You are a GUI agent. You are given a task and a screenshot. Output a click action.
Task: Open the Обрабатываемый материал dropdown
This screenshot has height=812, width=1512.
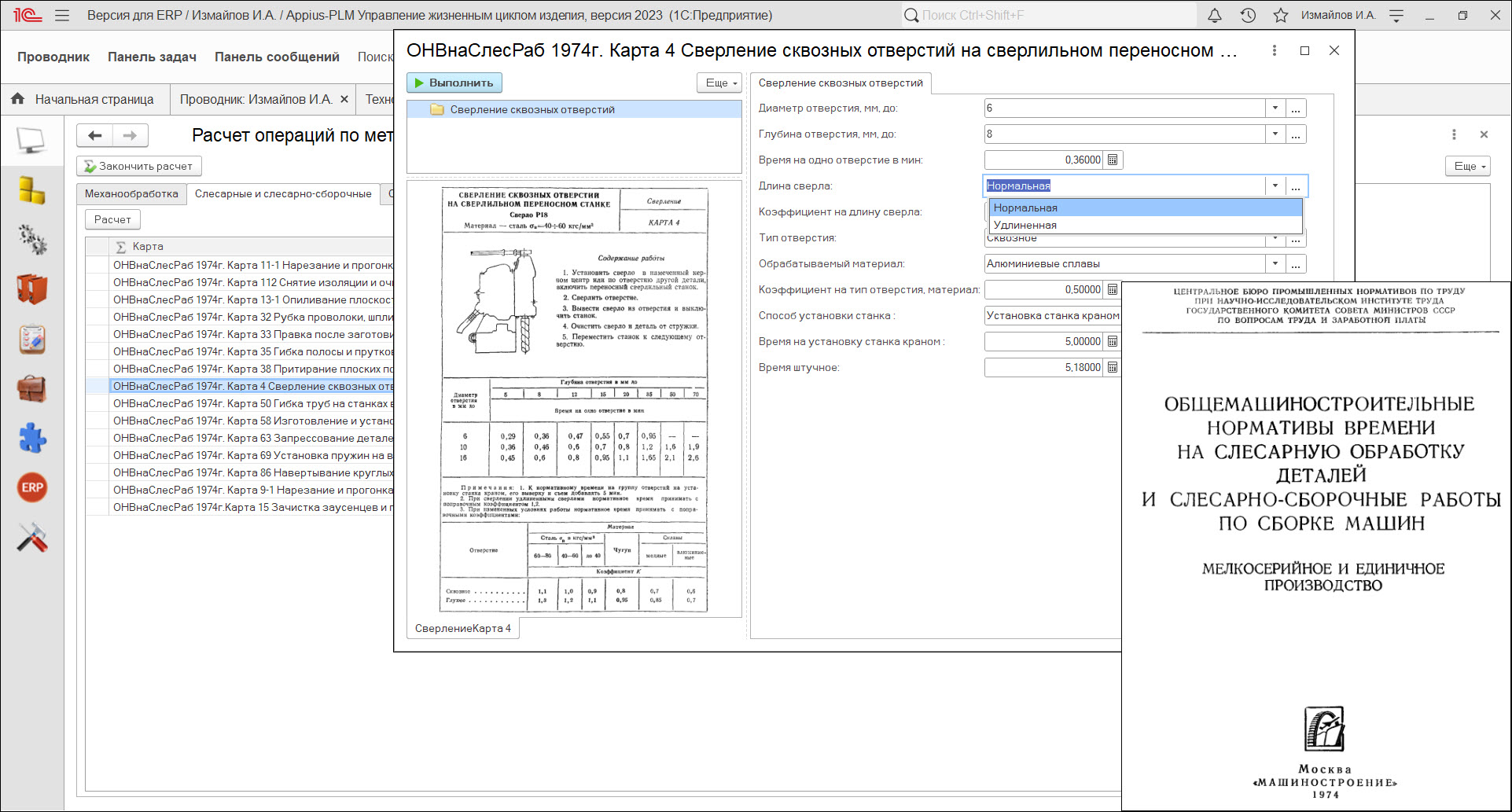[1275, 263]
